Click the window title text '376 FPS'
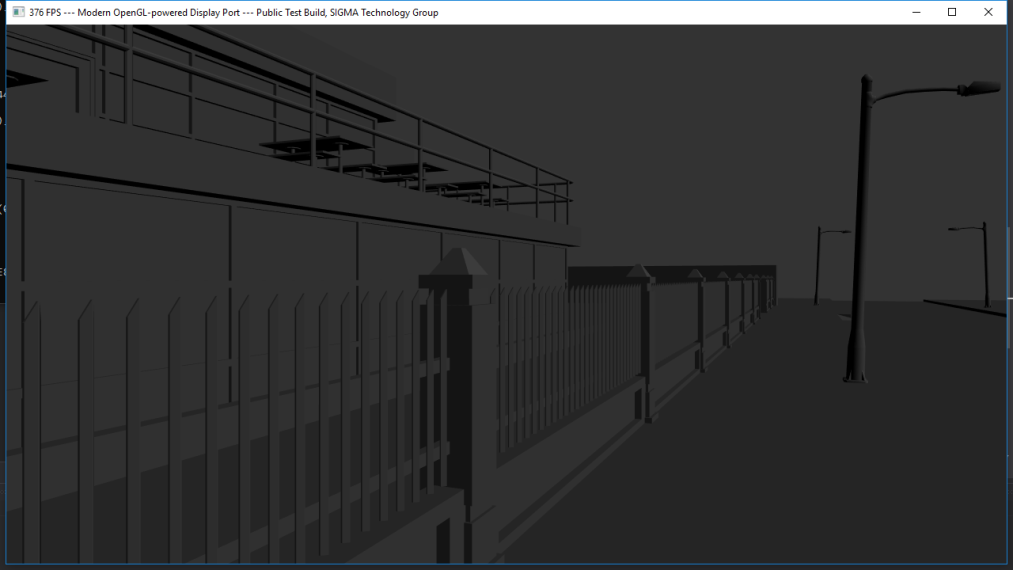 coord(45,12)
